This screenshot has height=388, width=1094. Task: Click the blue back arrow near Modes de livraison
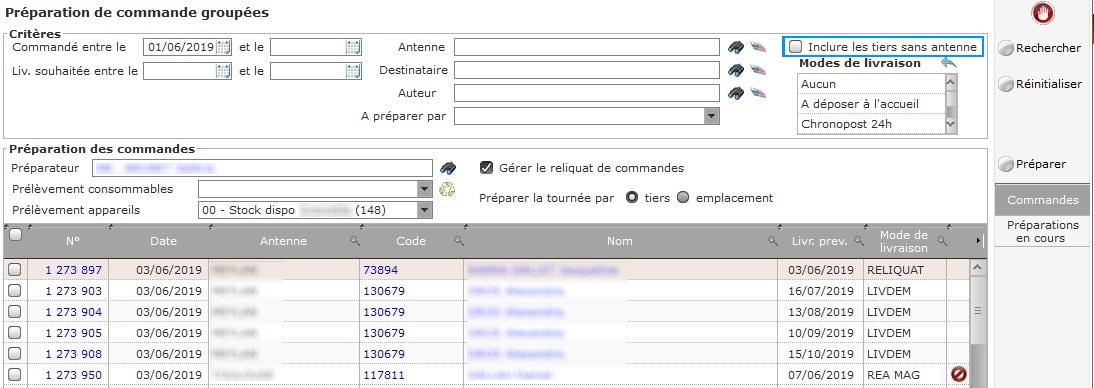point(948,63)
